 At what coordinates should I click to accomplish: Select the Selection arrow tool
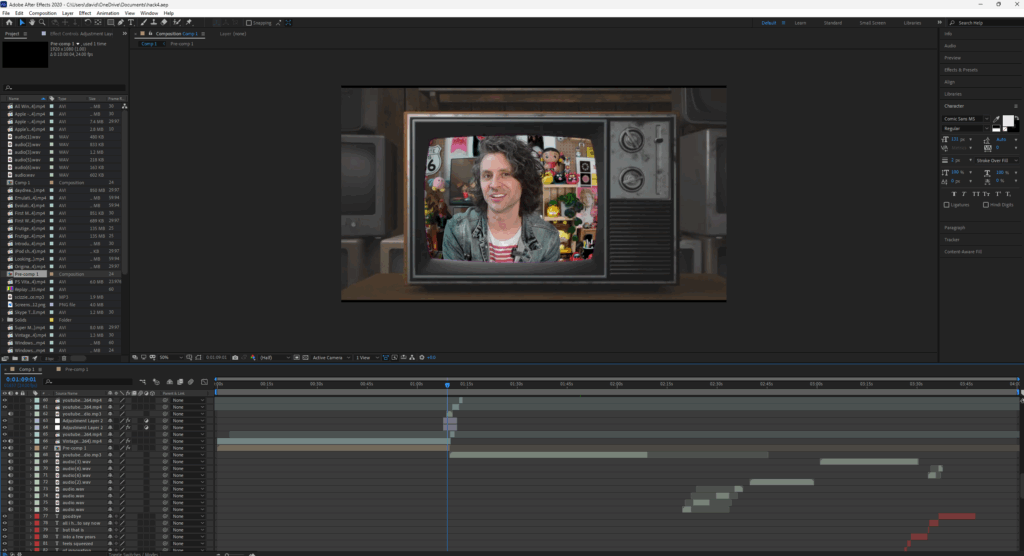22,22
